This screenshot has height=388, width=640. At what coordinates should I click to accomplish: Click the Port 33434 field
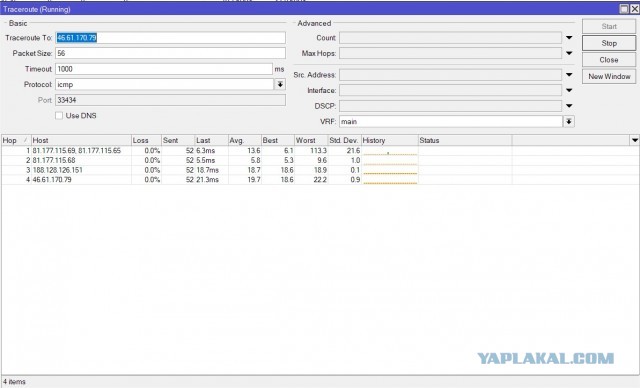[170, 100]
